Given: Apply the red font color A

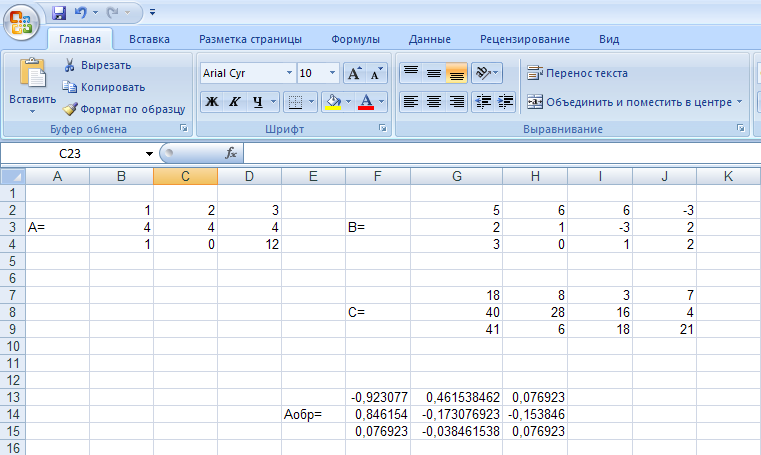Looking at the screenshot, I should pos(366,102).
